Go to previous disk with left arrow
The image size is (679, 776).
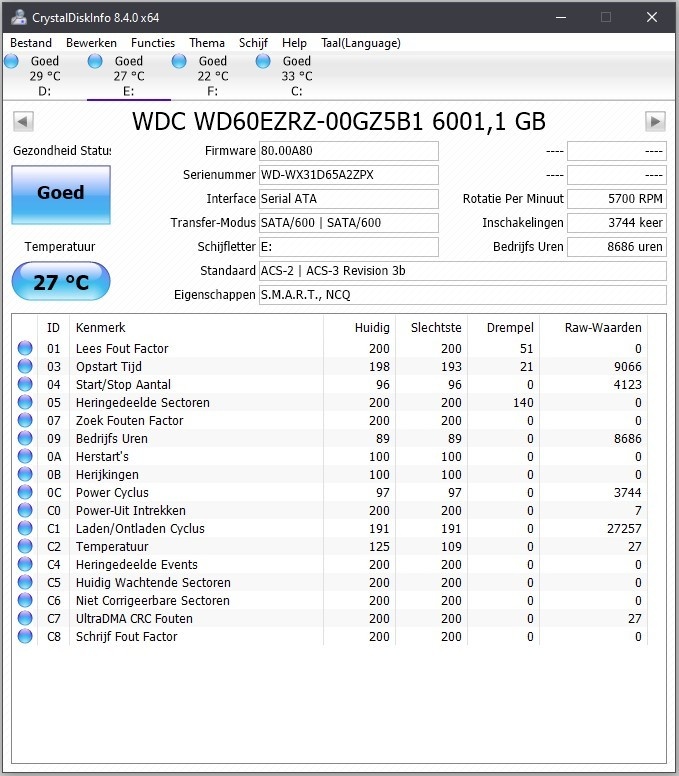coord(23,121)
